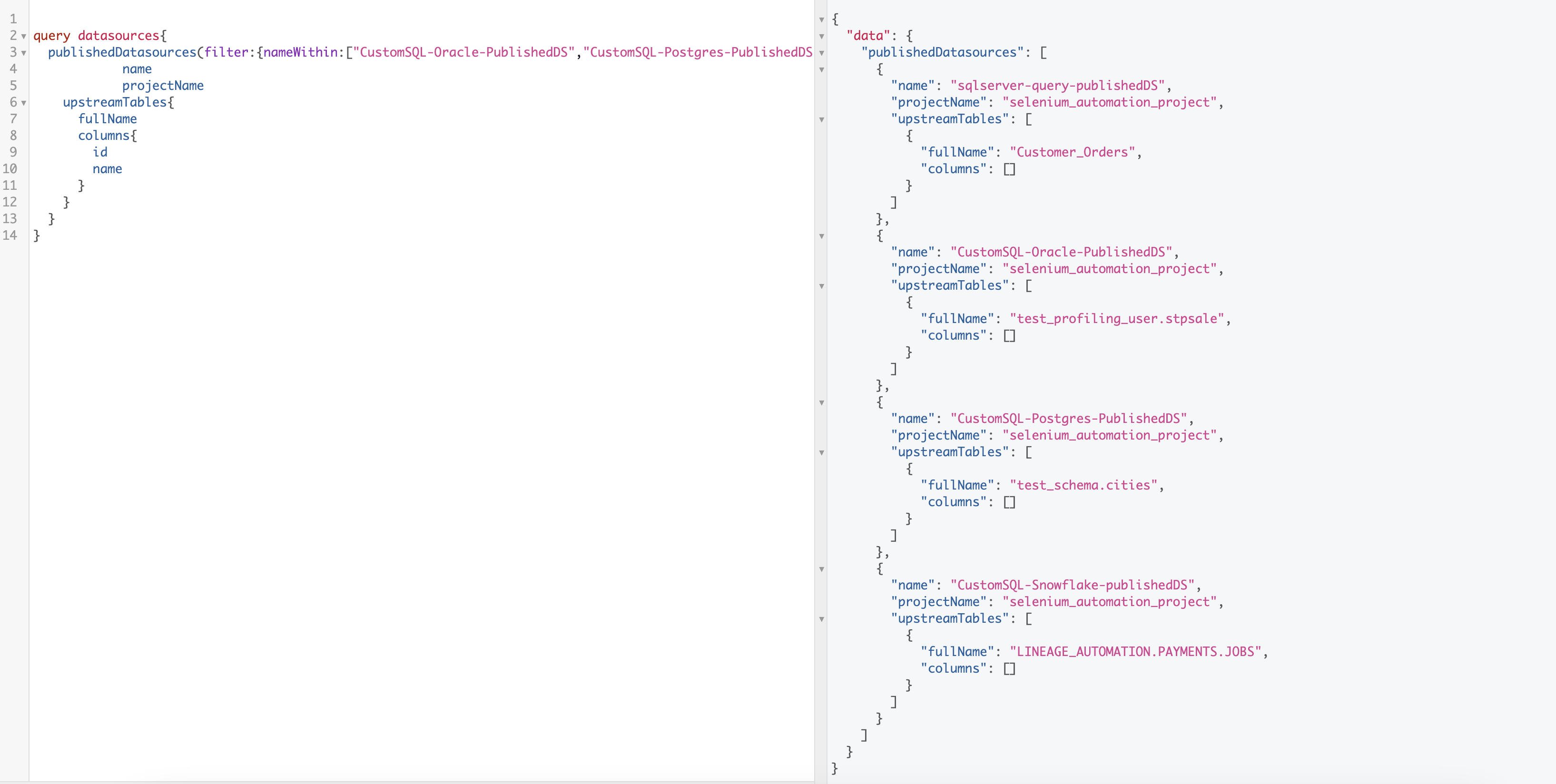
Task: Click the 'nameWithin' filter field in query
Action: tap(300, 52)
